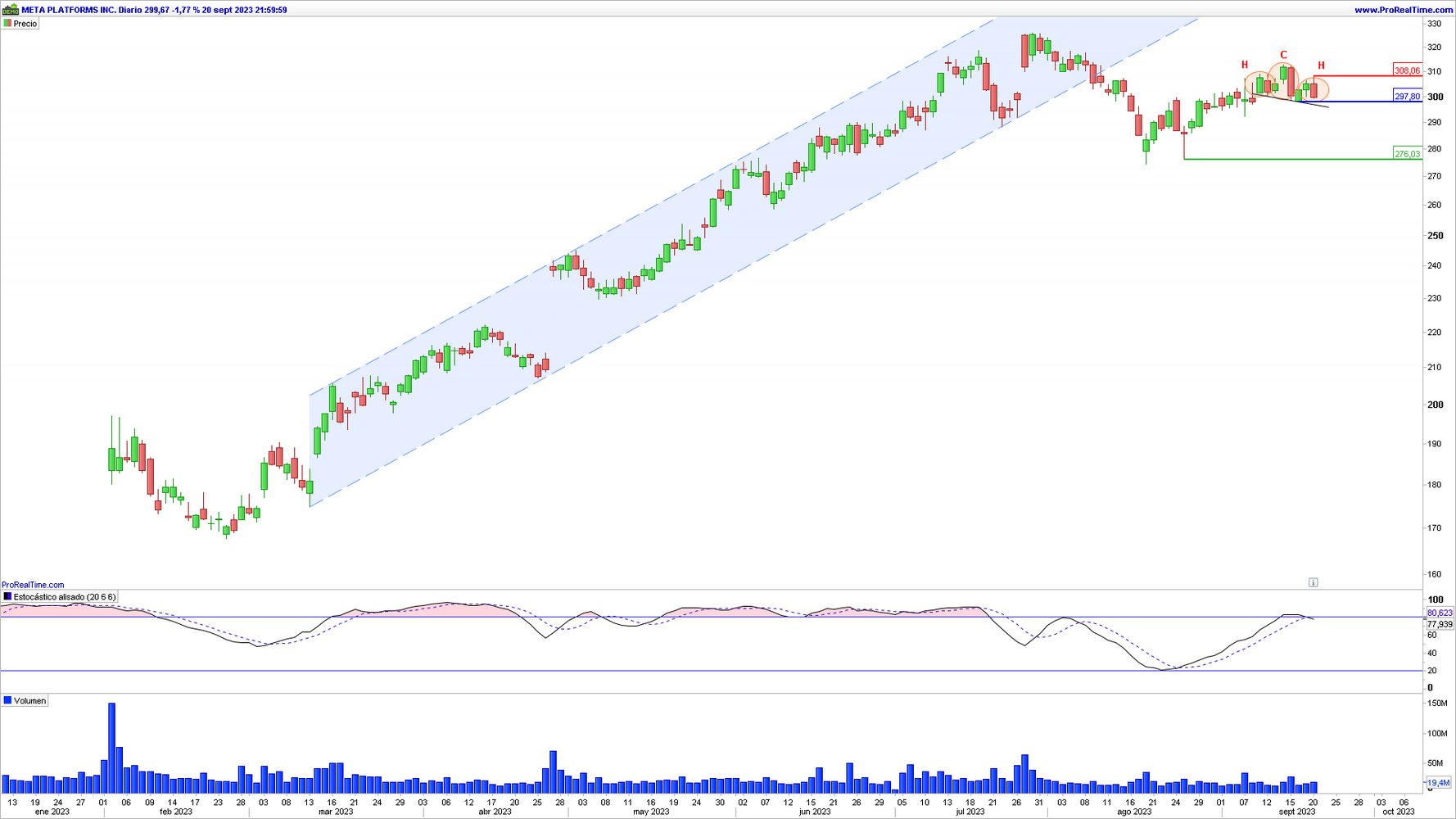The image size is (1456, 819).
Task: Click the green DEMO icon beside the chart title
Action: pos(11,10)
